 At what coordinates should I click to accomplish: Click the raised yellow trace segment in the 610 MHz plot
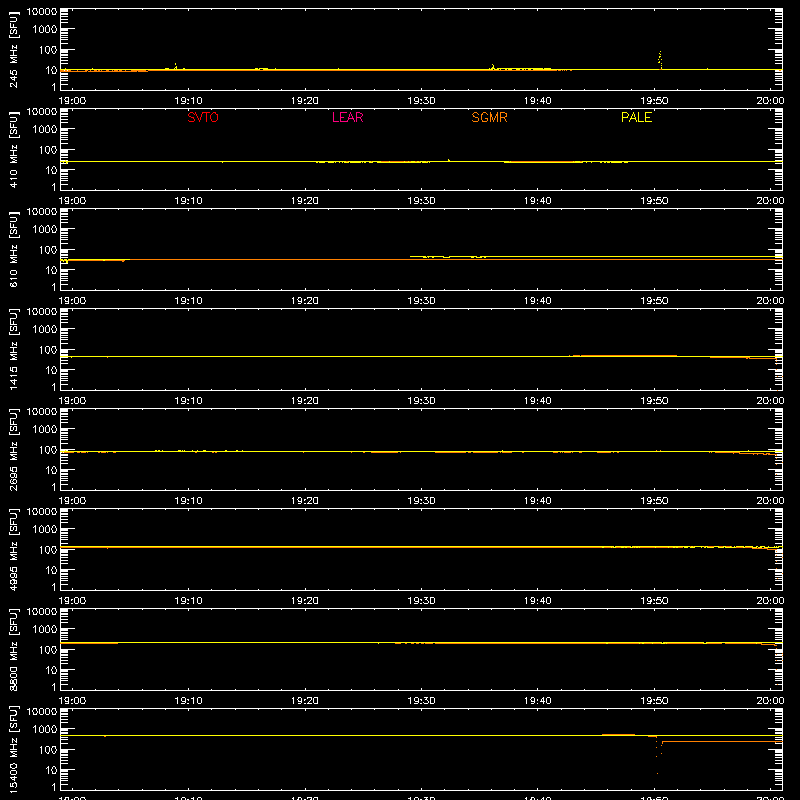tap(596, 257)
